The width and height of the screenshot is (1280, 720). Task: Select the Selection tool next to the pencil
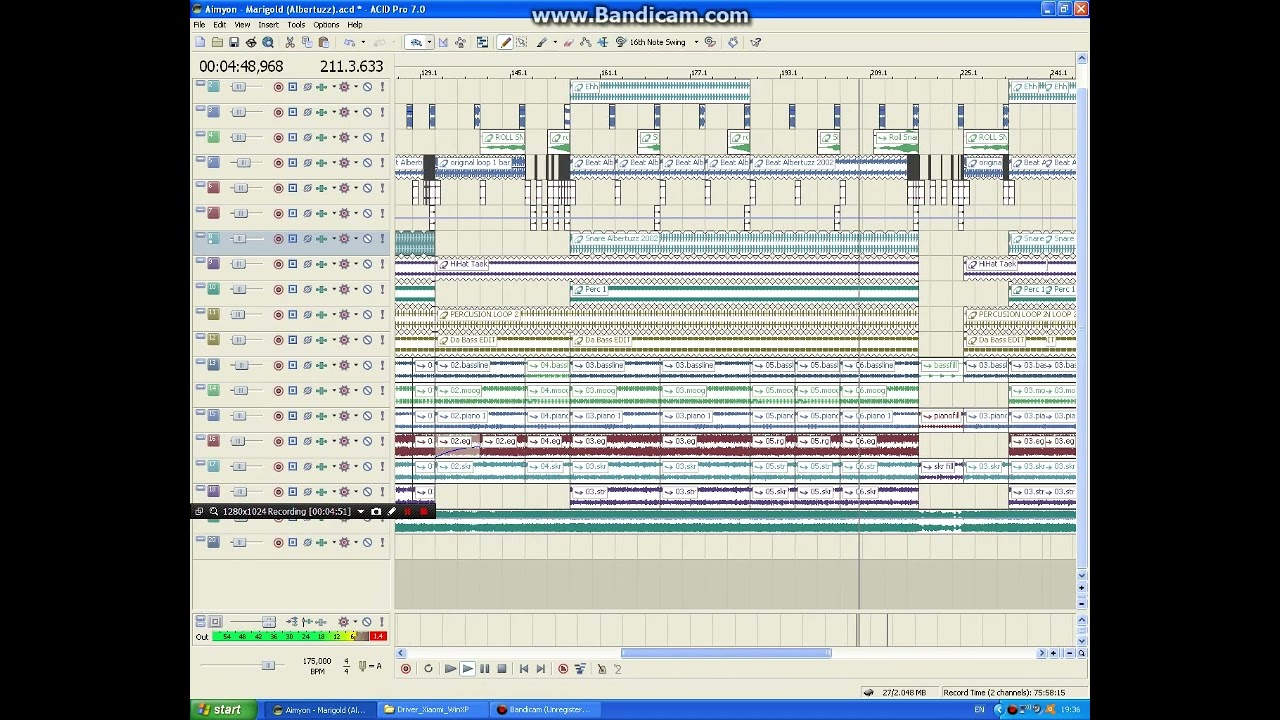pos(522,42)
